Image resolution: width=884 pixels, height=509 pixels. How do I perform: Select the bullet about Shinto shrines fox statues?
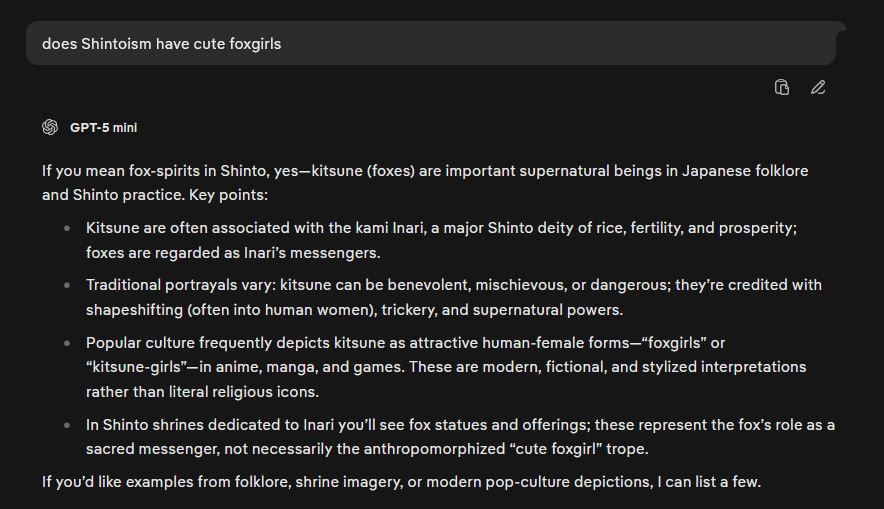pyautogui.click(x=460, y=437)
